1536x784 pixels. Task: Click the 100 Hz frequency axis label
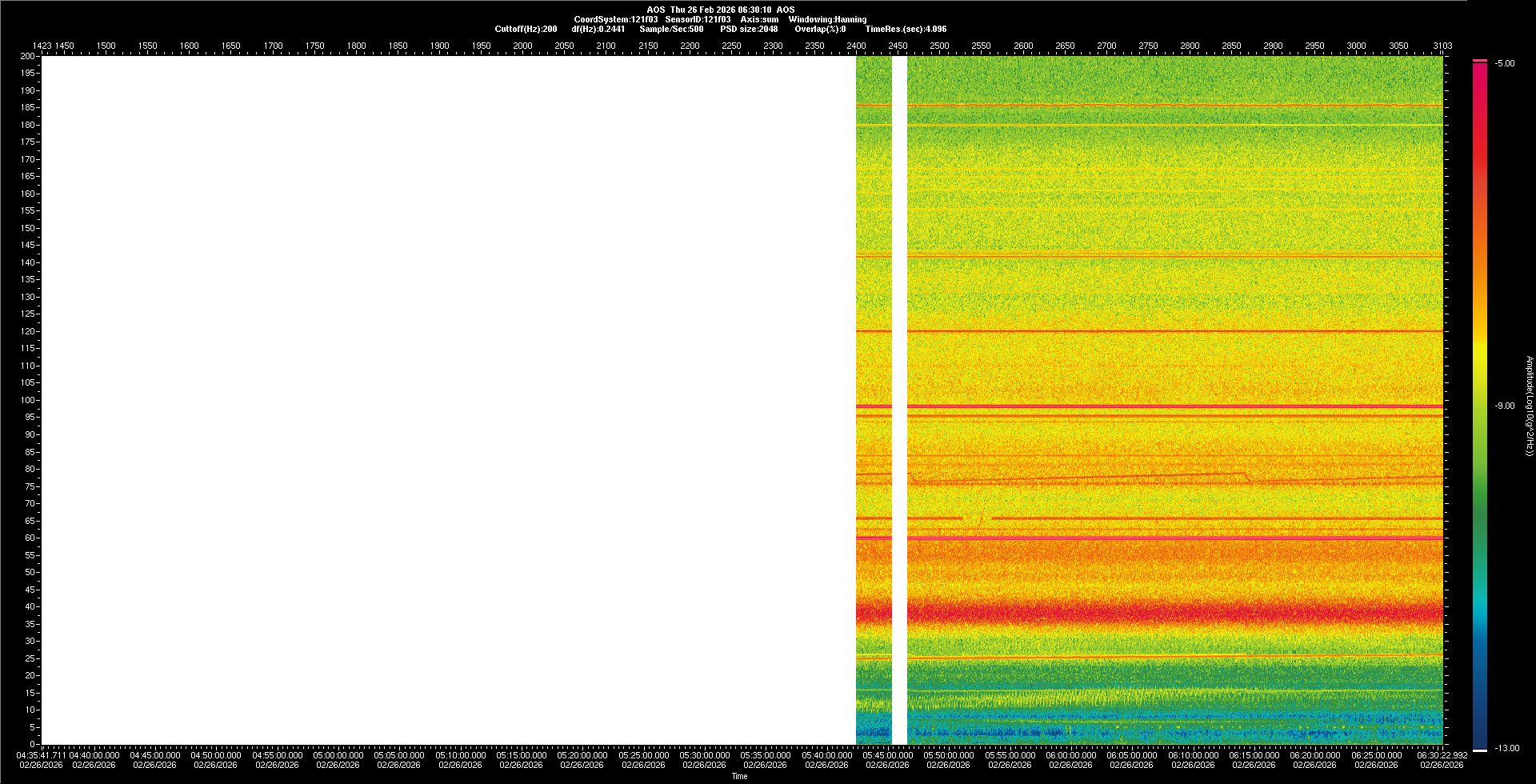coord(28,400)
